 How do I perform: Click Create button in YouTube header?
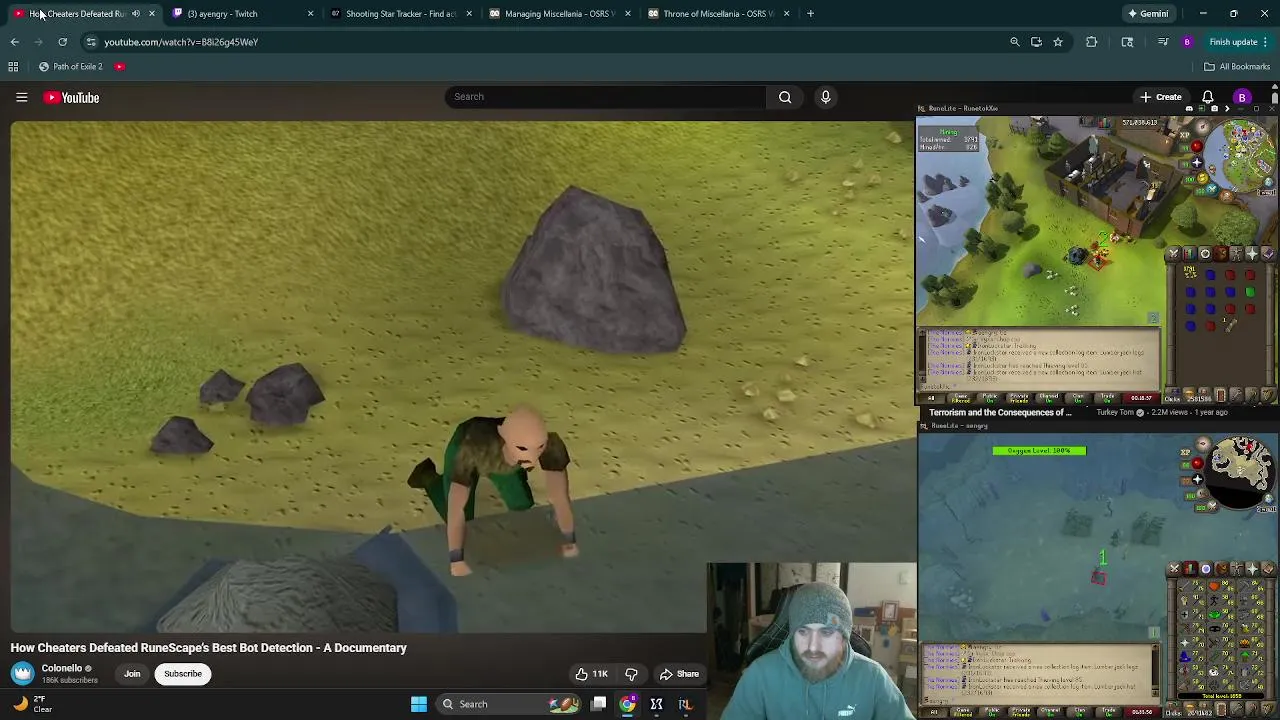(1160, 97)
